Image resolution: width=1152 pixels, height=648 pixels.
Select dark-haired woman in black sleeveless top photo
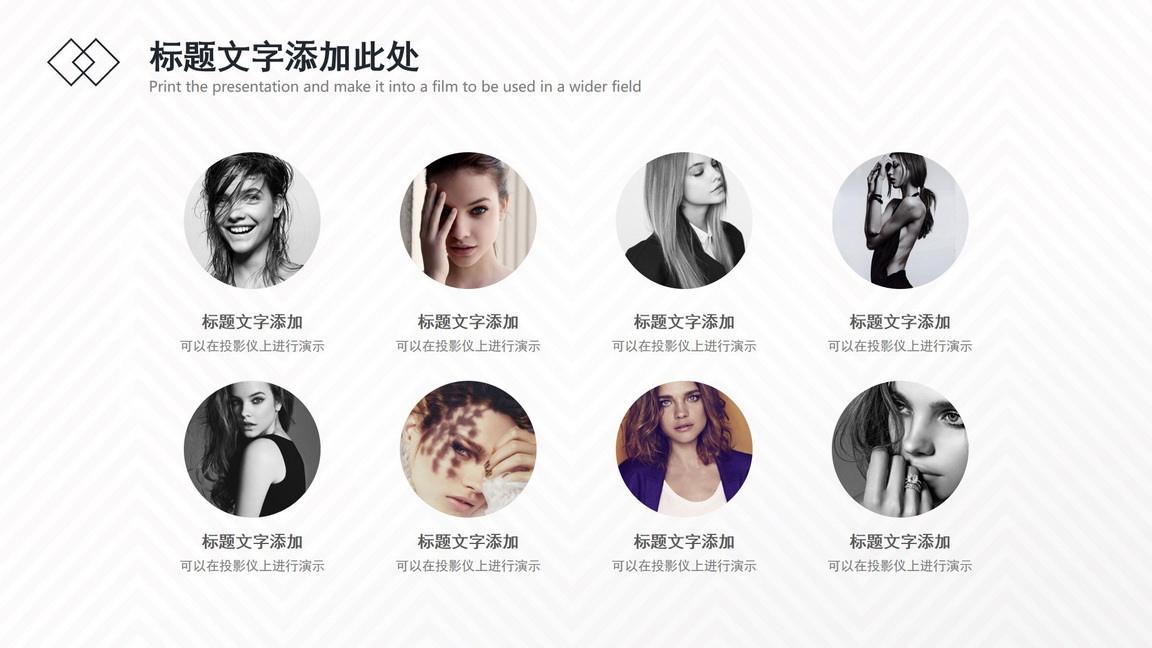pos(252,449)
